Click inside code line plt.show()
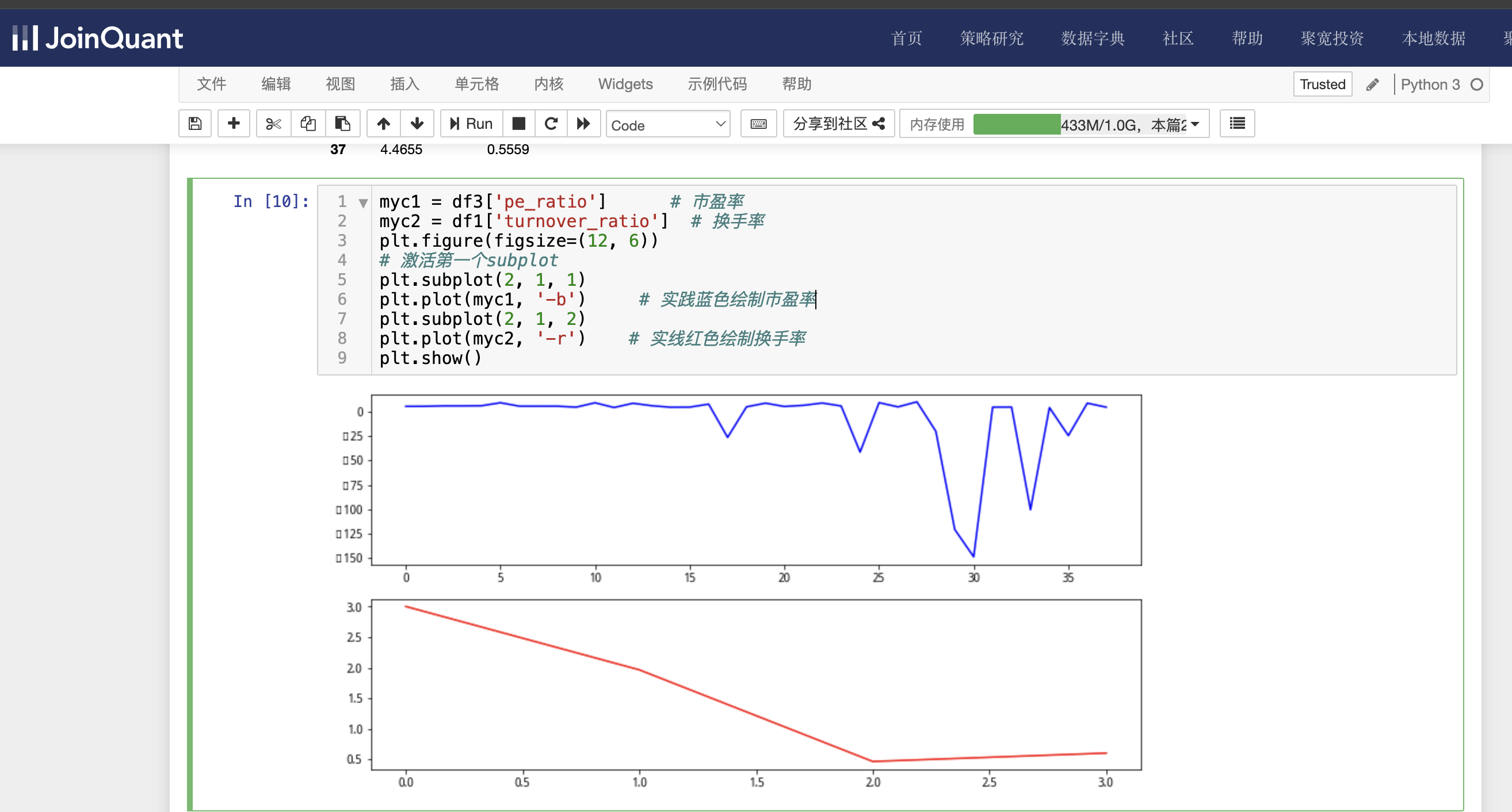The height and width of the screenshot is (812, 1512). pos(430,358)
